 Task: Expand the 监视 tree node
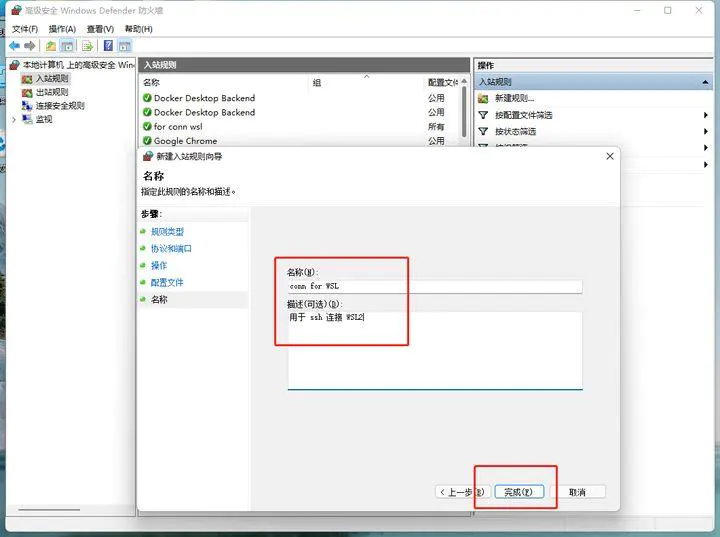coord(13,119)
